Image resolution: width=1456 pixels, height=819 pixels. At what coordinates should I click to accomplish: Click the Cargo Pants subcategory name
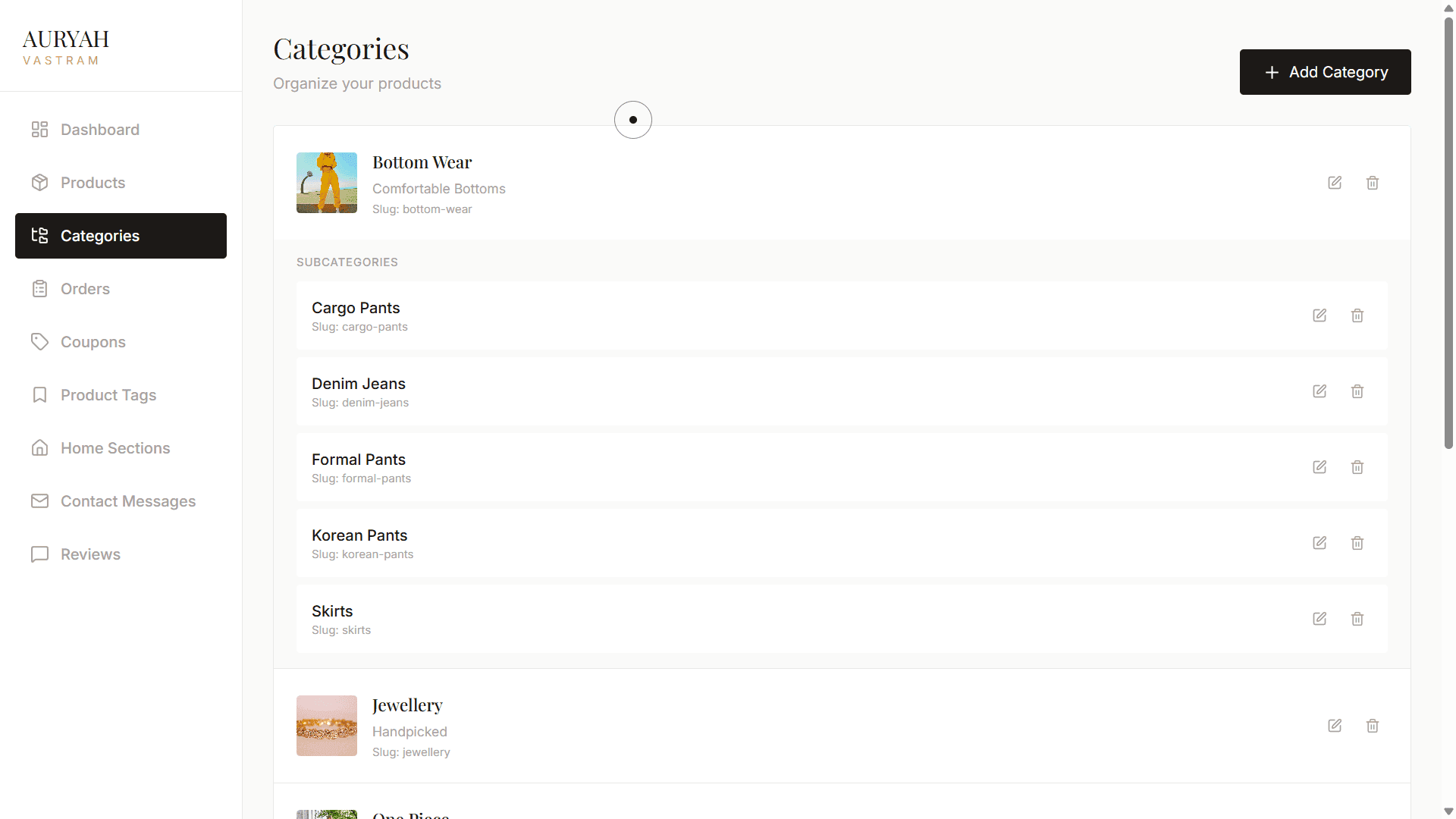tap(356, 308)
